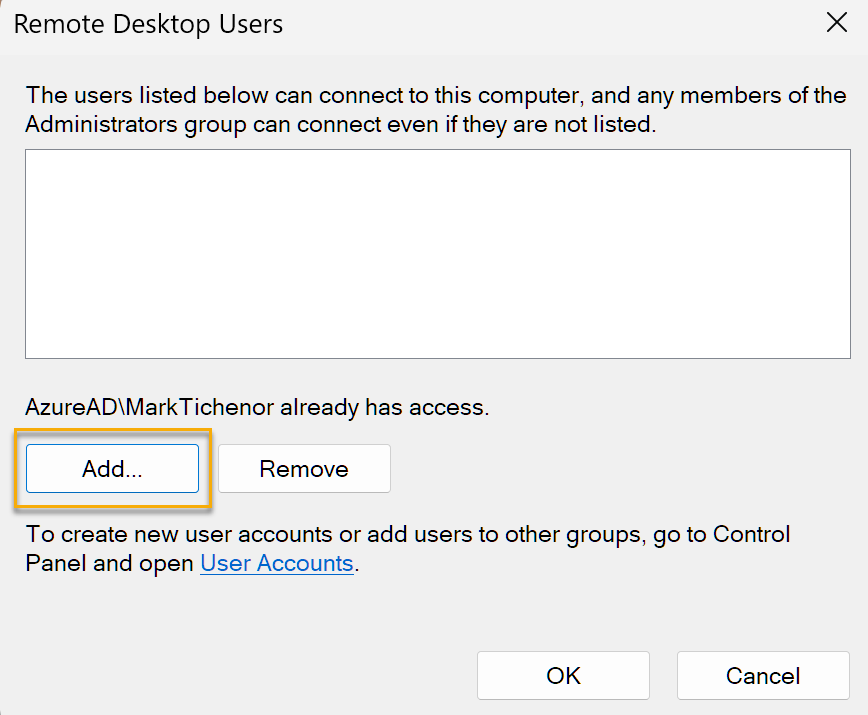Accept the user list via OK

pyautogui.click(x=563, y=675)
